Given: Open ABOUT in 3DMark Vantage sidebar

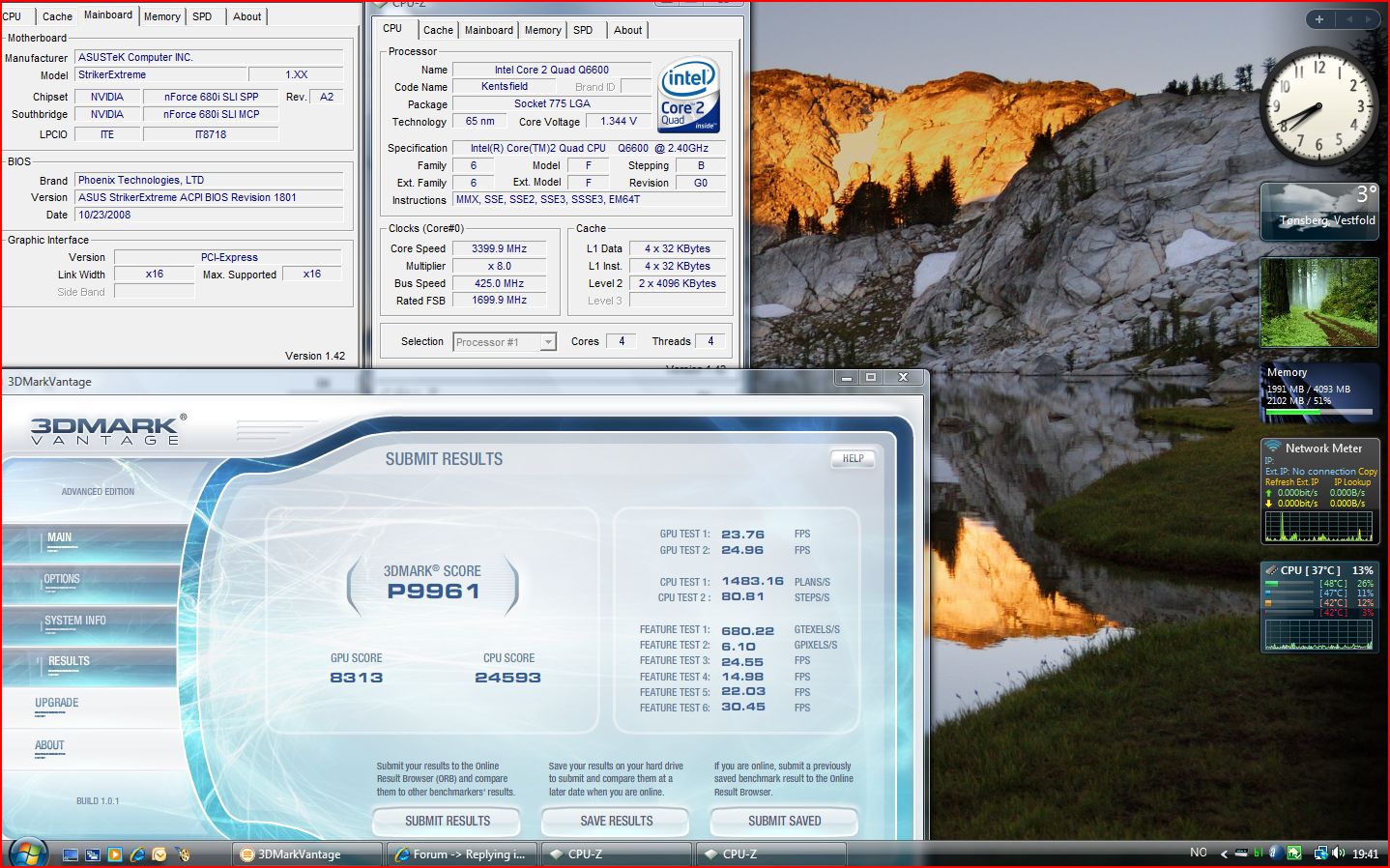Looking at the screenshot, I should 92,749.
